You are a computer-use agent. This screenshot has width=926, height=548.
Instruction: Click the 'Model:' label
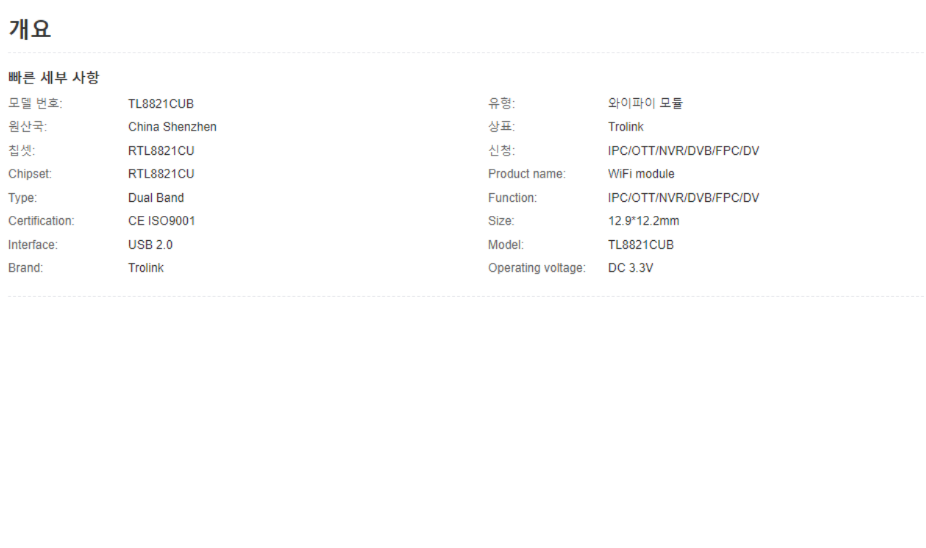(506, 244)
